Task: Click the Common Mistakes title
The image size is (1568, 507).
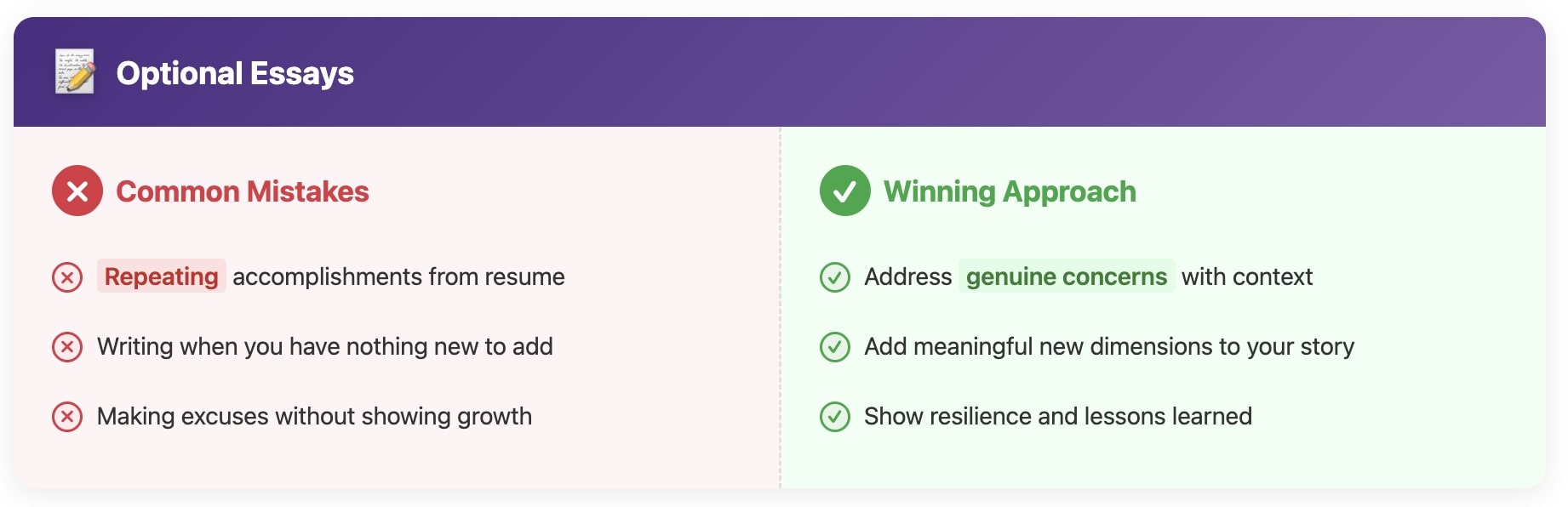Action: 243,191
